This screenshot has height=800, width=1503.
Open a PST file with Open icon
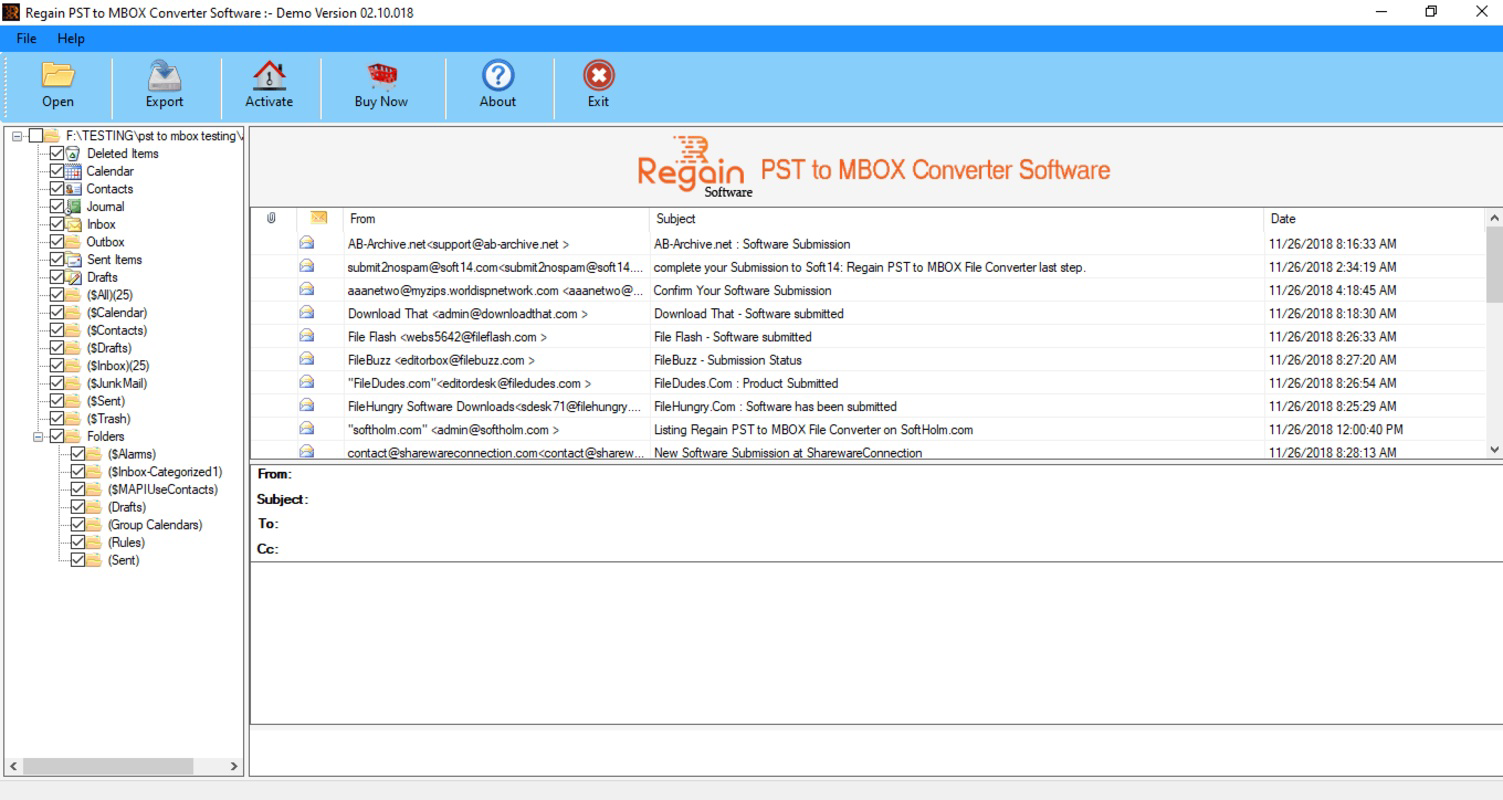[x=58, y=75]
